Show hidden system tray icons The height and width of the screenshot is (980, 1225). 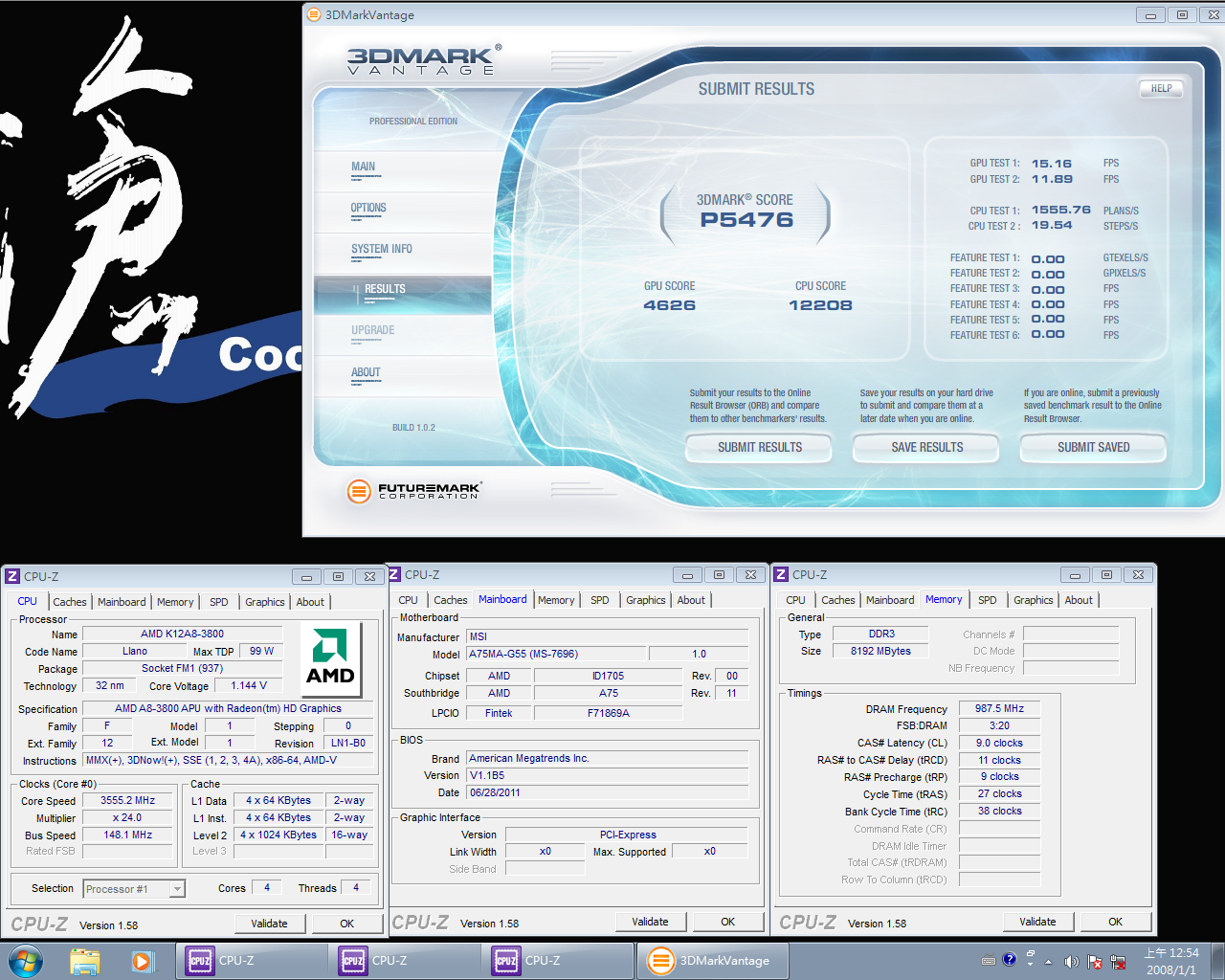(1048, 961)
